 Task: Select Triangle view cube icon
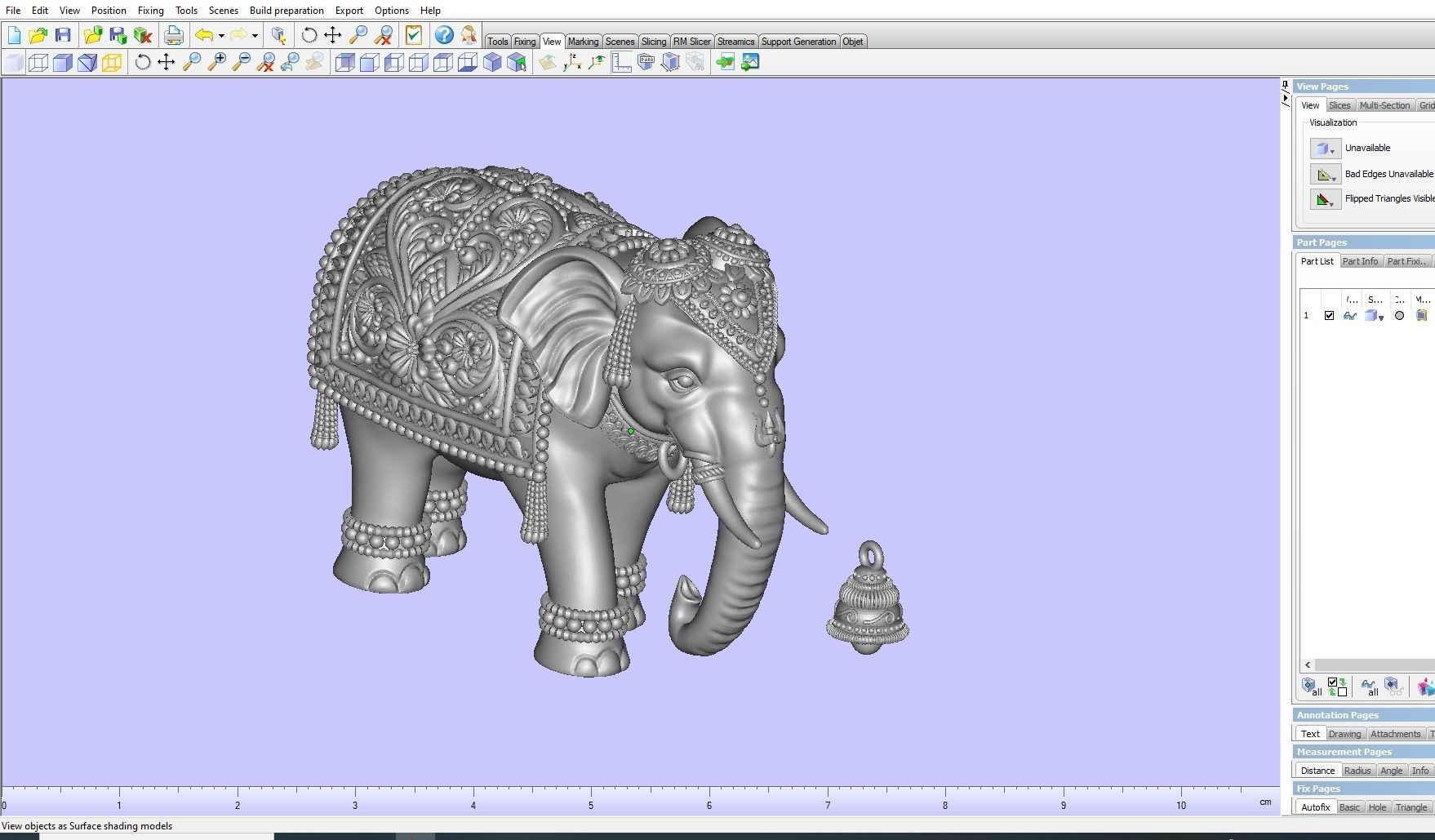[87, 62]
